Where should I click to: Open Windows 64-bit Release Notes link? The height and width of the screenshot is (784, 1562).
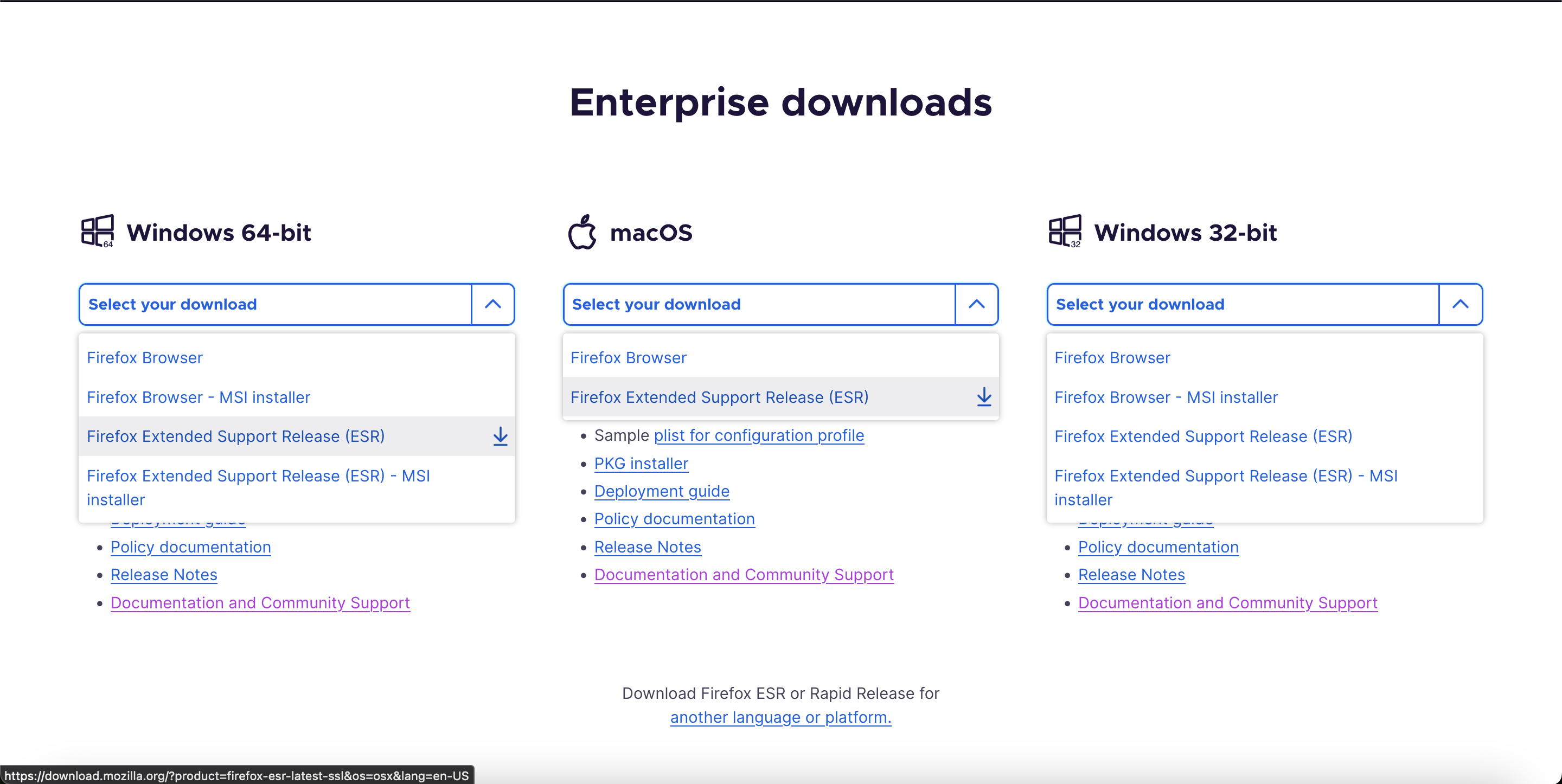164,575
